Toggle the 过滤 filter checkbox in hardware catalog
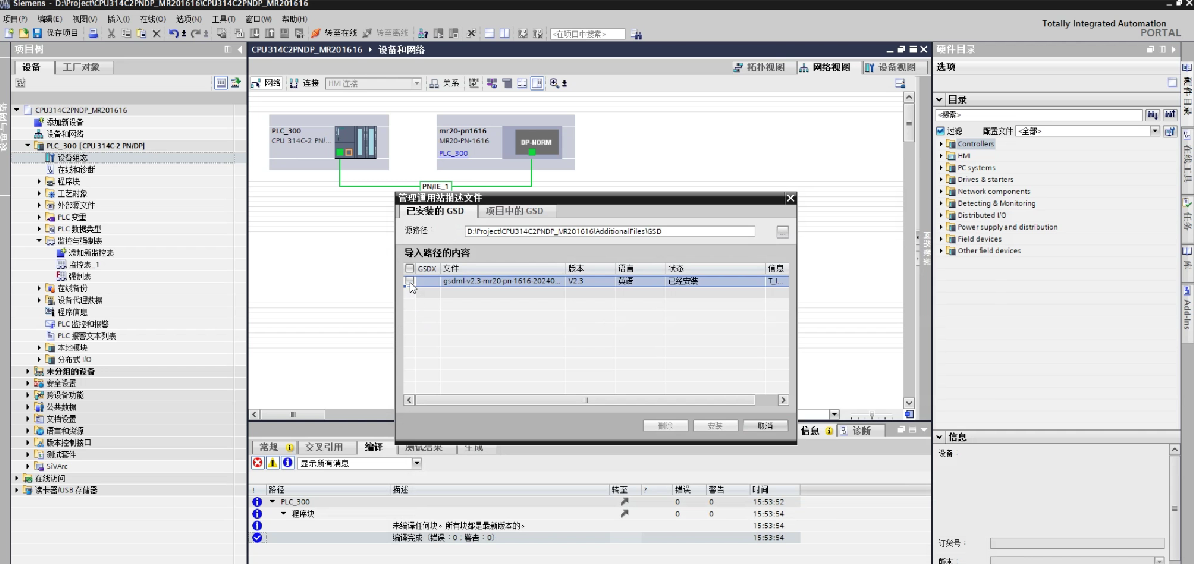Viewport: 1194px width, 564px height. (x=941, y=131)
